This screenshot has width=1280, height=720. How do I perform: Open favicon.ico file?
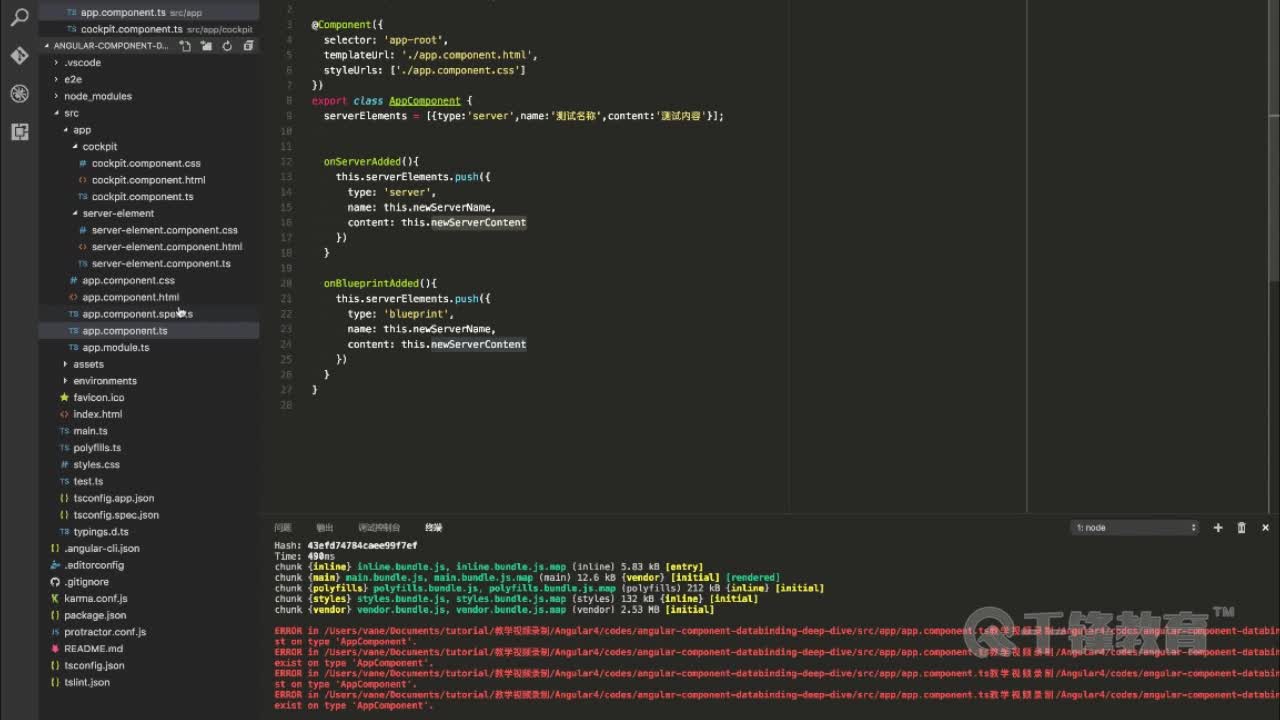(x=98, y=398)
